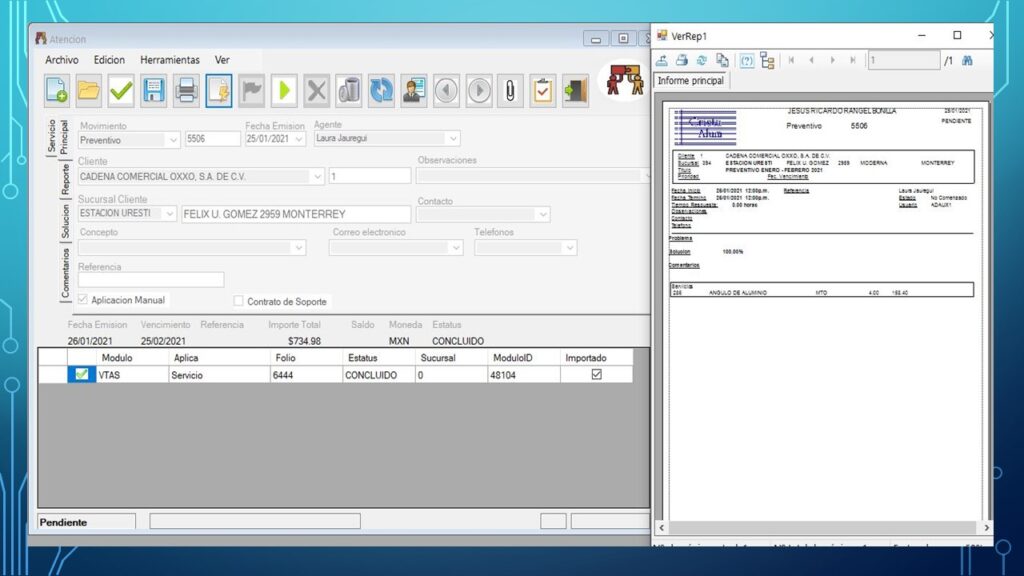Click the binoculars search icon in VerRep1
The width and height of the screenshot is (1024, 576).
967,61
